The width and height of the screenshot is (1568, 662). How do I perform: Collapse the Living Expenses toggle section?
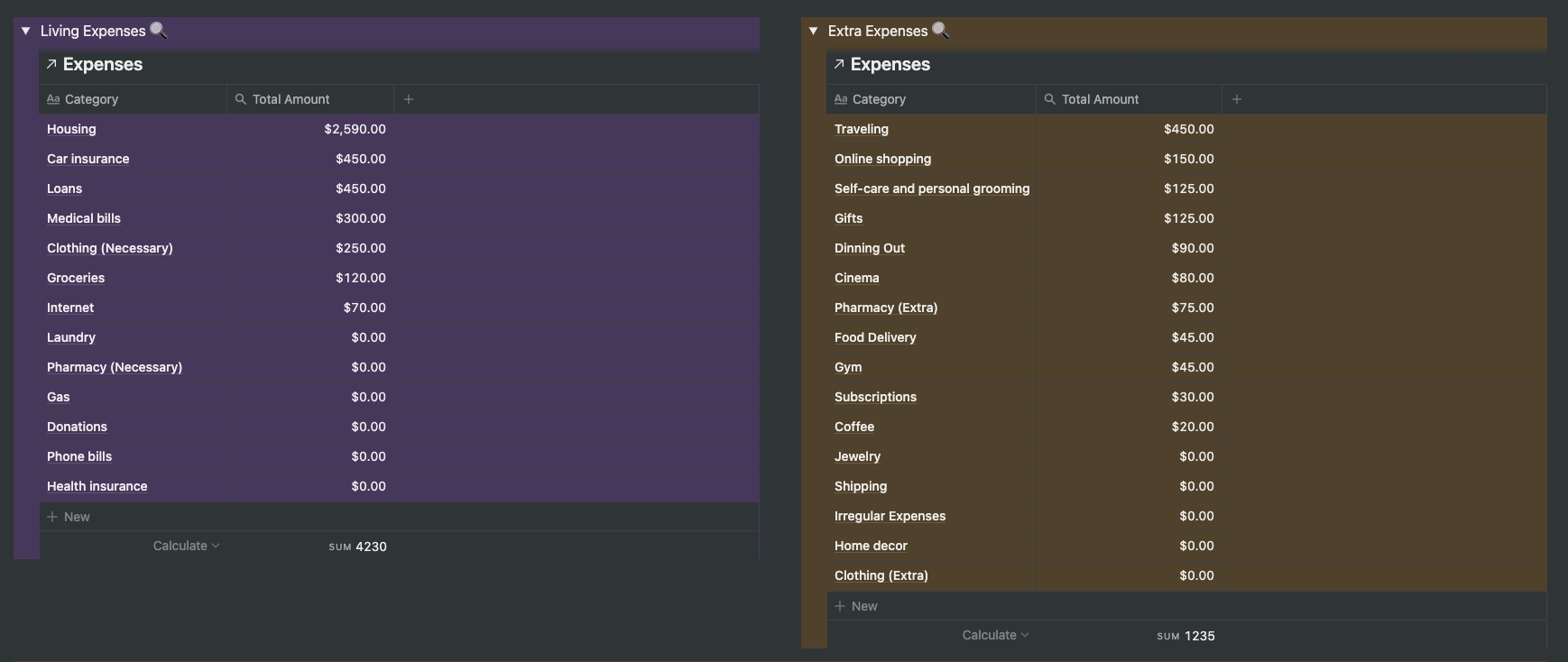tap(26, 31)
